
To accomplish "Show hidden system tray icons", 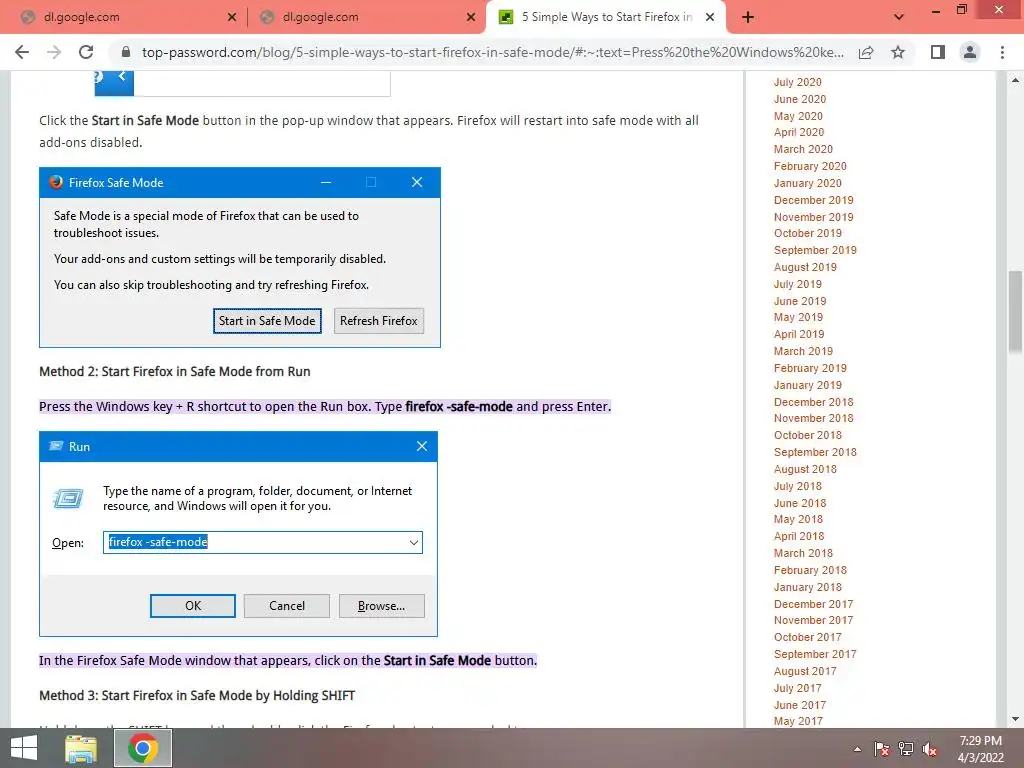I will click(857, 749).
